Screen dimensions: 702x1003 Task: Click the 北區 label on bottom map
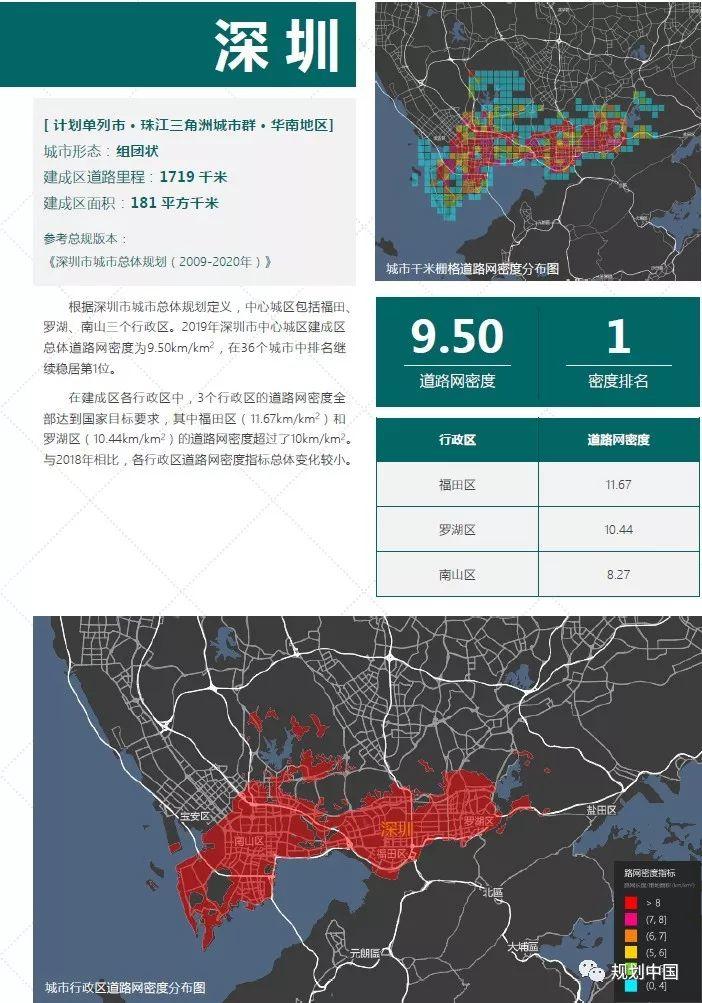pyautogui.click(x=493, y=892)
